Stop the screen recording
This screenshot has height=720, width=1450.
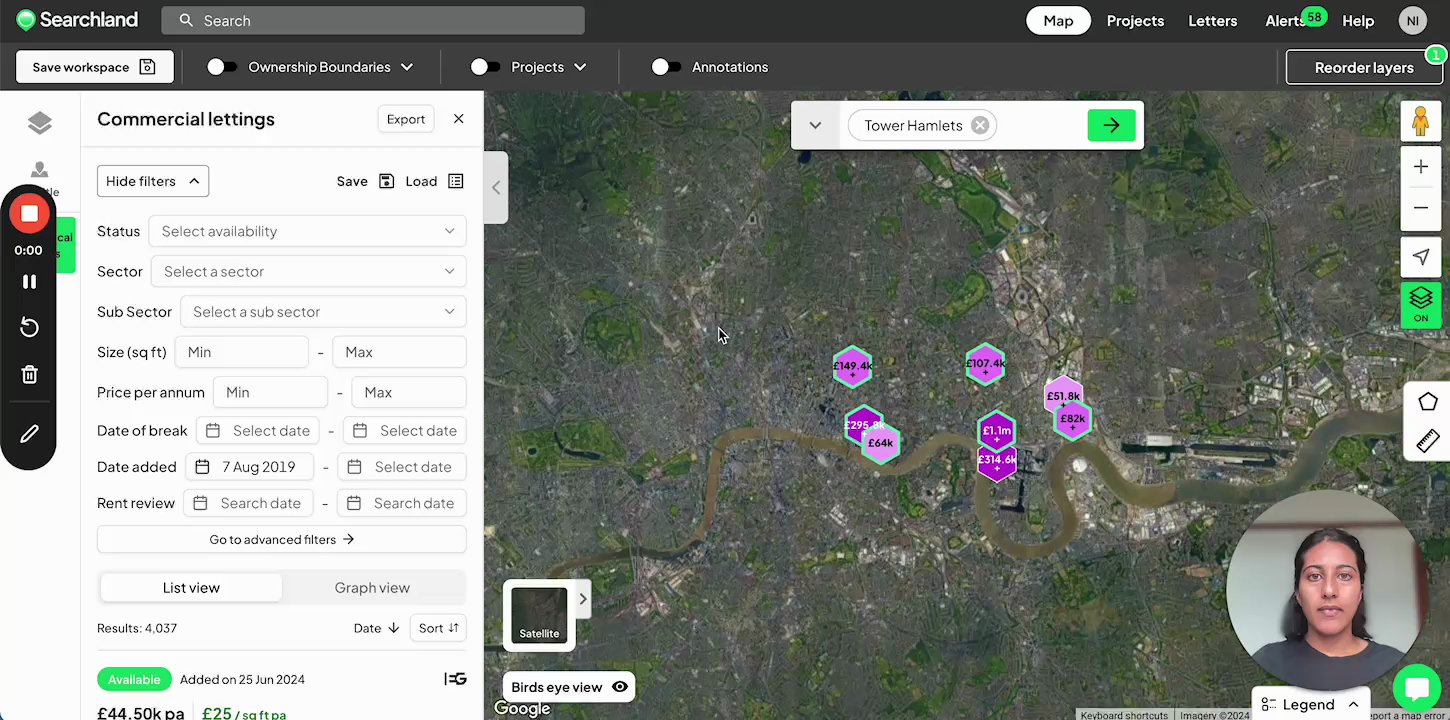[29, 213]
